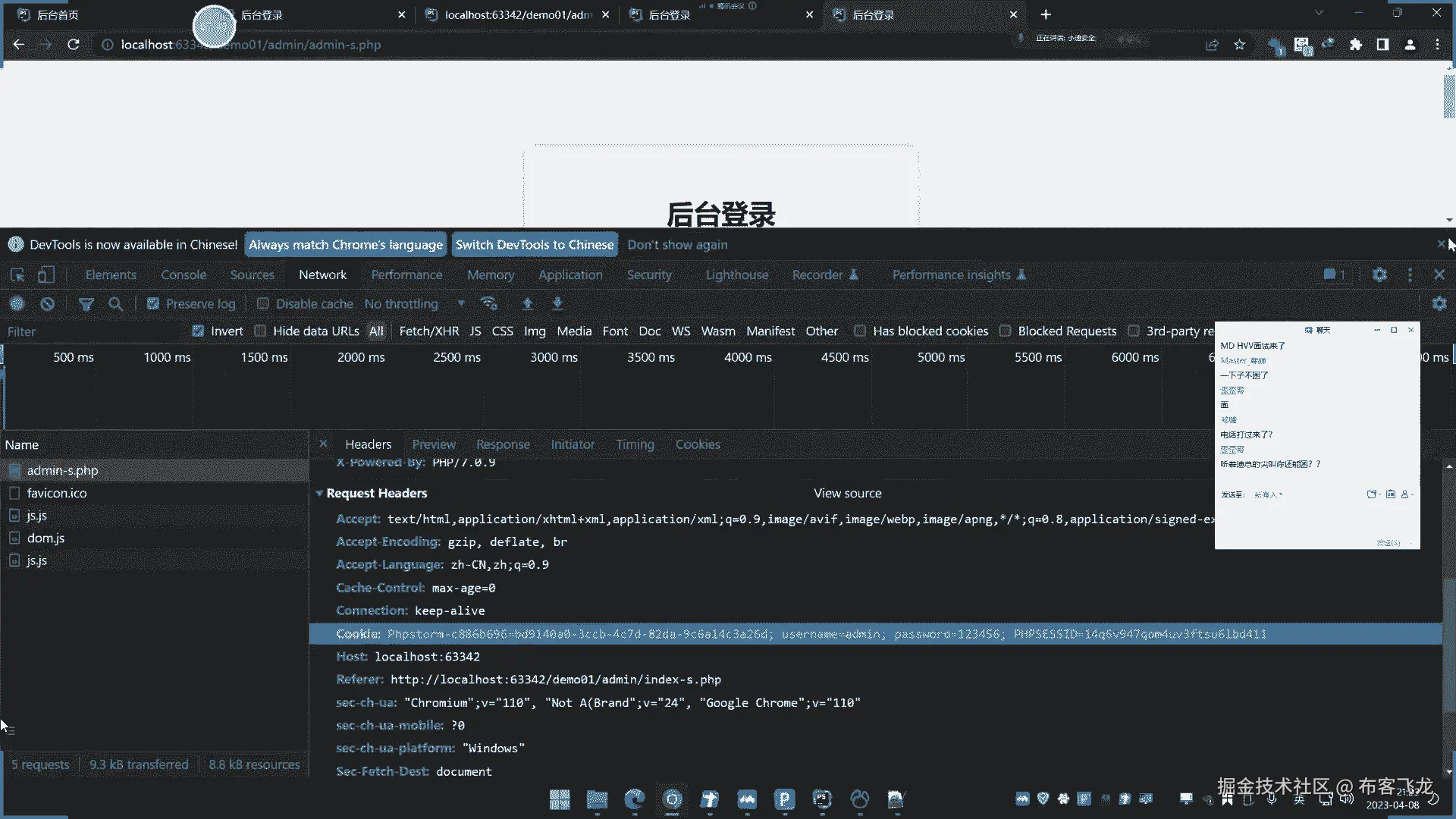Click the import HAR upload icon

[528, 303]
